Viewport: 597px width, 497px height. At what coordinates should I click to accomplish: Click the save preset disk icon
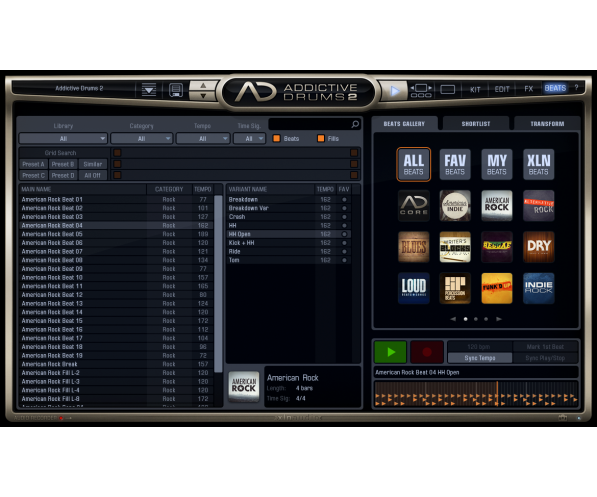pyautogui.click(x=176, y=90)
